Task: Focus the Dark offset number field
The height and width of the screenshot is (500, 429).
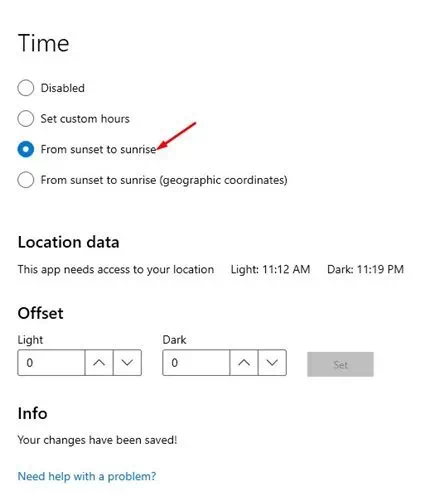Action: [196, 363]
